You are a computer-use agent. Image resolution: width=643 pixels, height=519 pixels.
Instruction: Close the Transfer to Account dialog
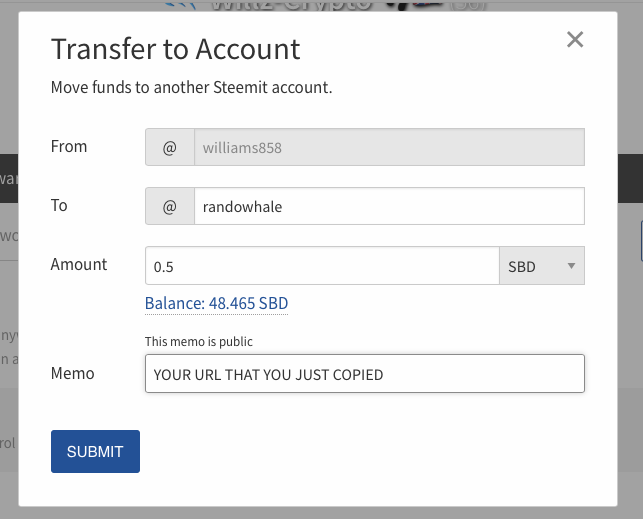[574, 40]
